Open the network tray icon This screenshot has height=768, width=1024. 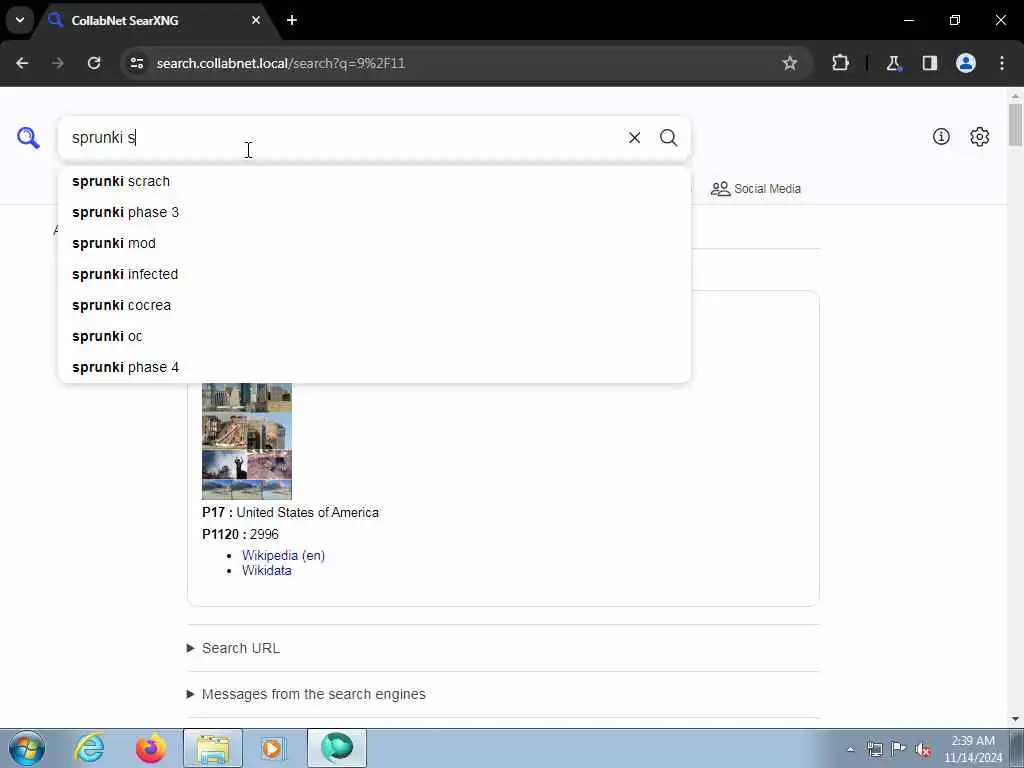coord(874,749)
